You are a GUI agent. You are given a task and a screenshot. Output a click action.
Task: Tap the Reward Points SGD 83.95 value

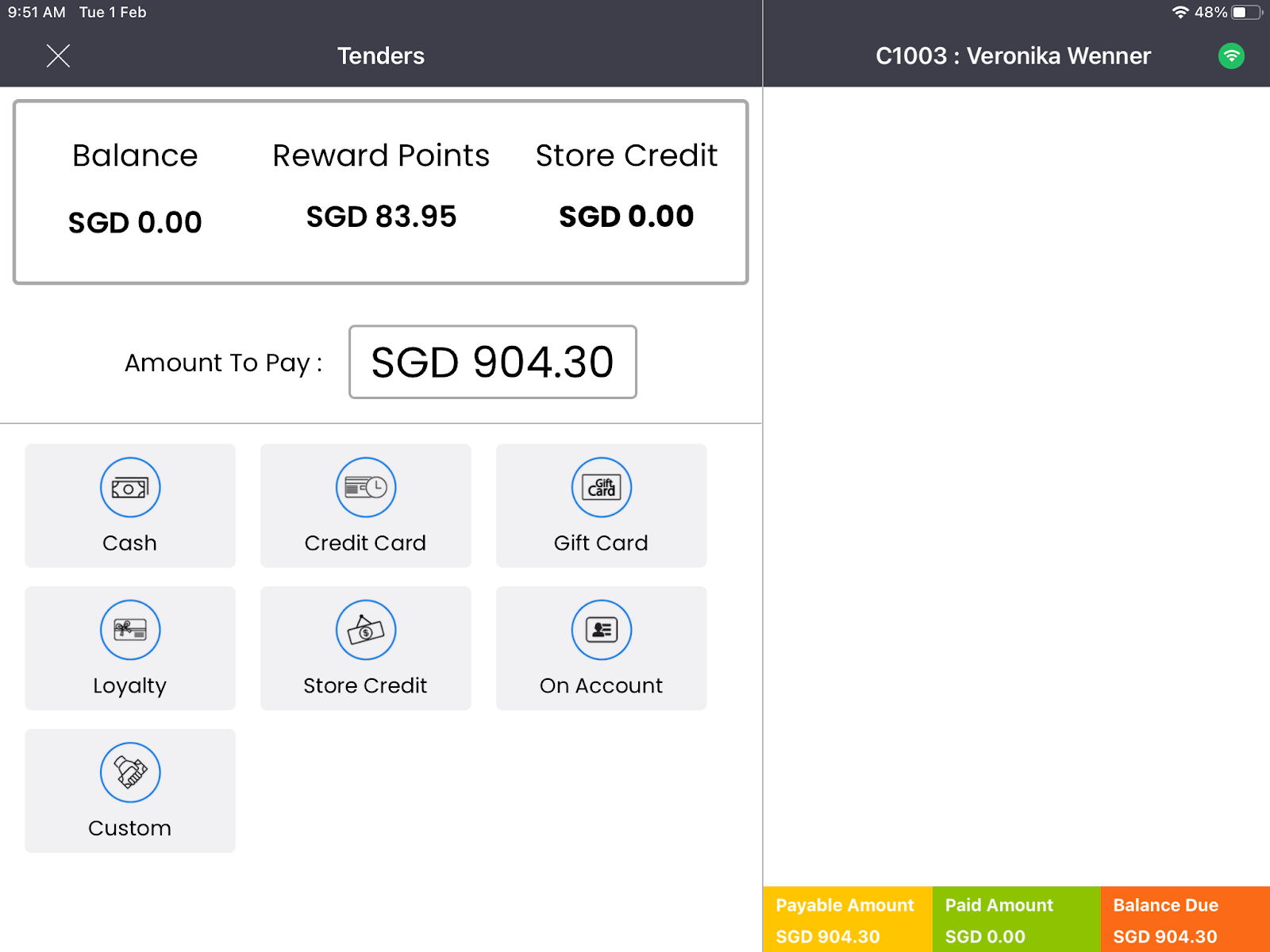381,217
